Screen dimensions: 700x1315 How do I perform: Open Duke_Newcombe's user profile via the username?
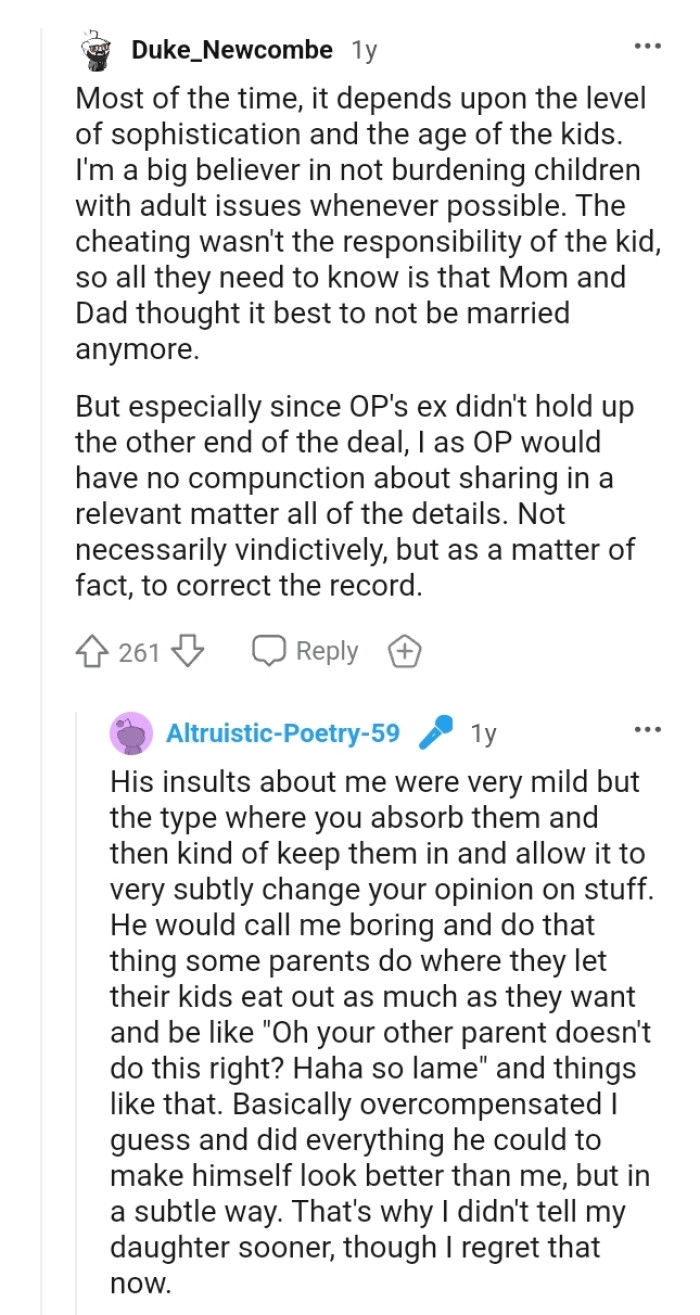(x=233, y=50)
